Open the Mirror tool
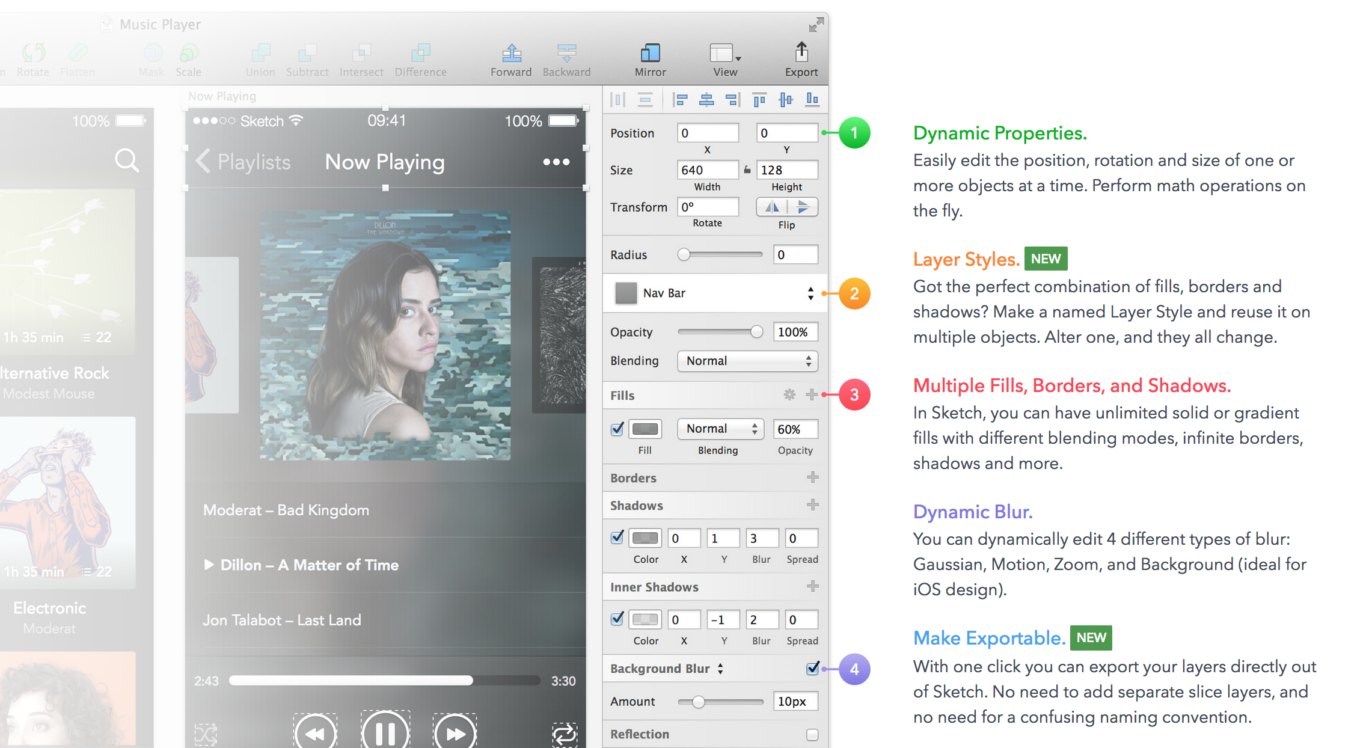This screenshot has height=748, width=1366. (x=650, y=59)
